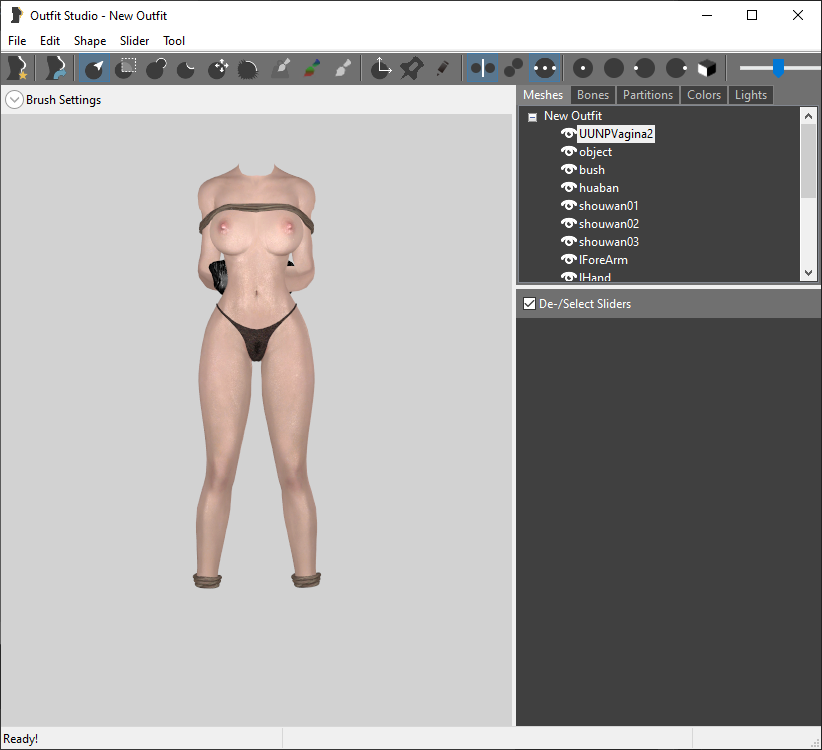Hide the shouwan03 mesh via eye icon
The image size is (822, 750).
click(x=568, y=241)
